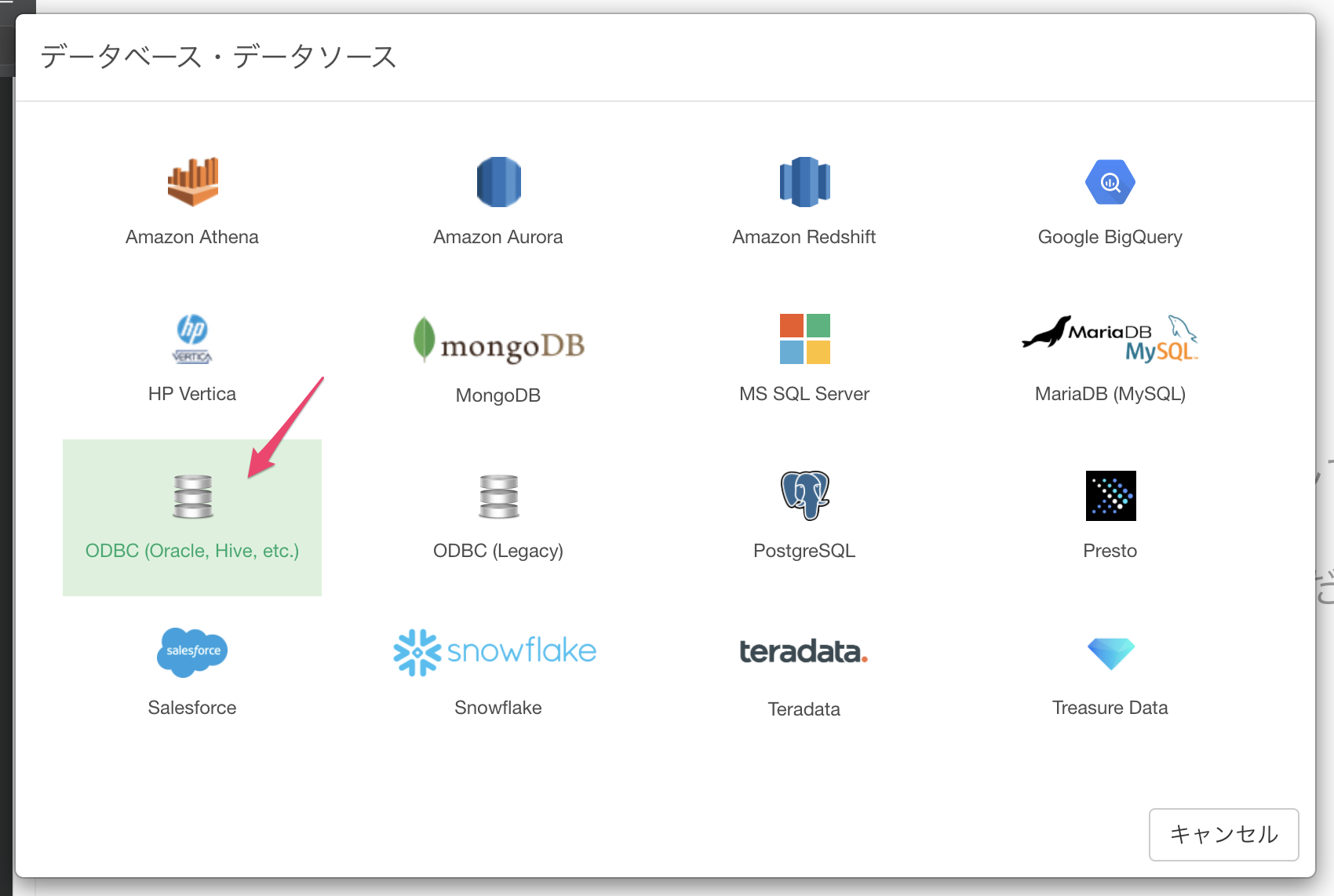Cancel the dialog with キャンセル button
This screenshot has height=896, width=1334.
(x=1224, y=835)
